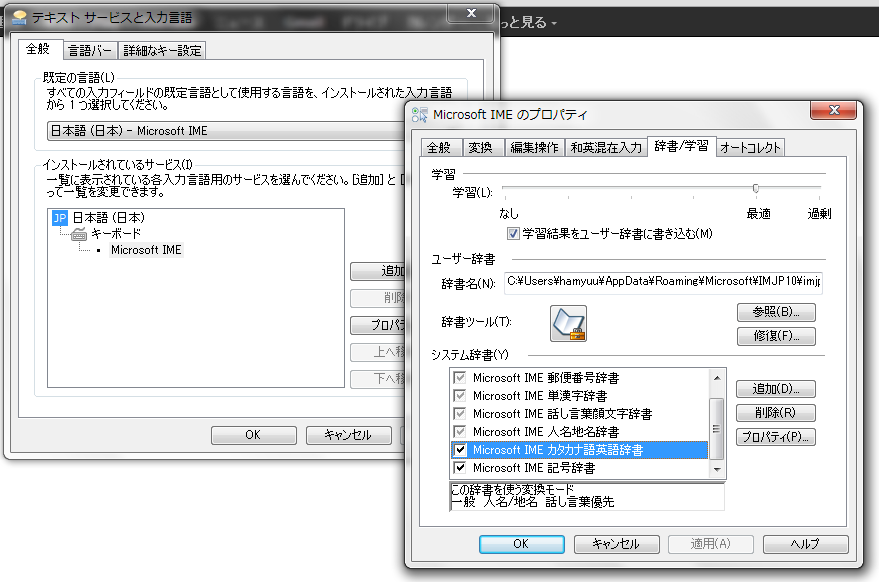
Task: Click プロパティ button in text services window
Action: [x=377, y=325]
